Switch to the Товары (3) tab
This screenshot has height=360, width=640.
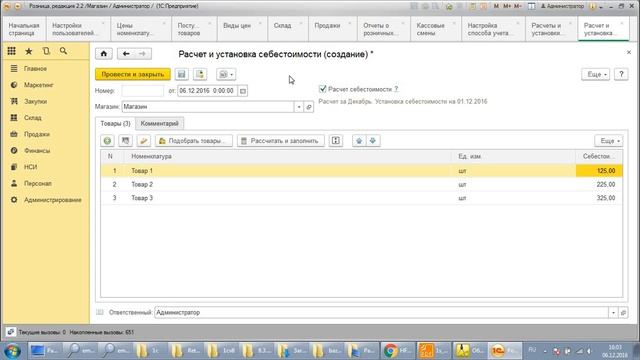[115, 123]
